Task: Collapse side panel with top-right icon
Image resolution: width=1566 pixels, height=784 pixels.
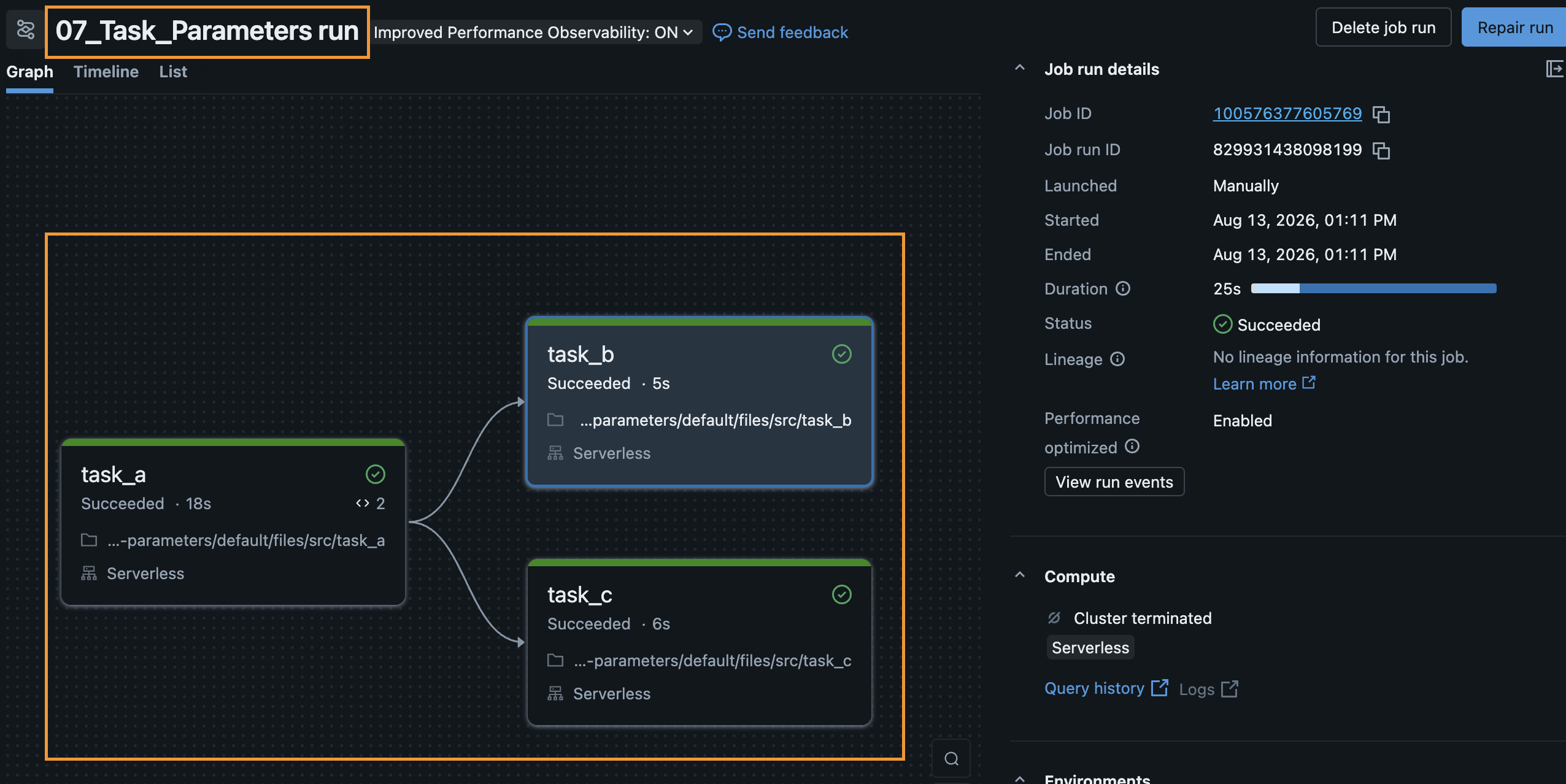Action: (x=1554, y=69)
